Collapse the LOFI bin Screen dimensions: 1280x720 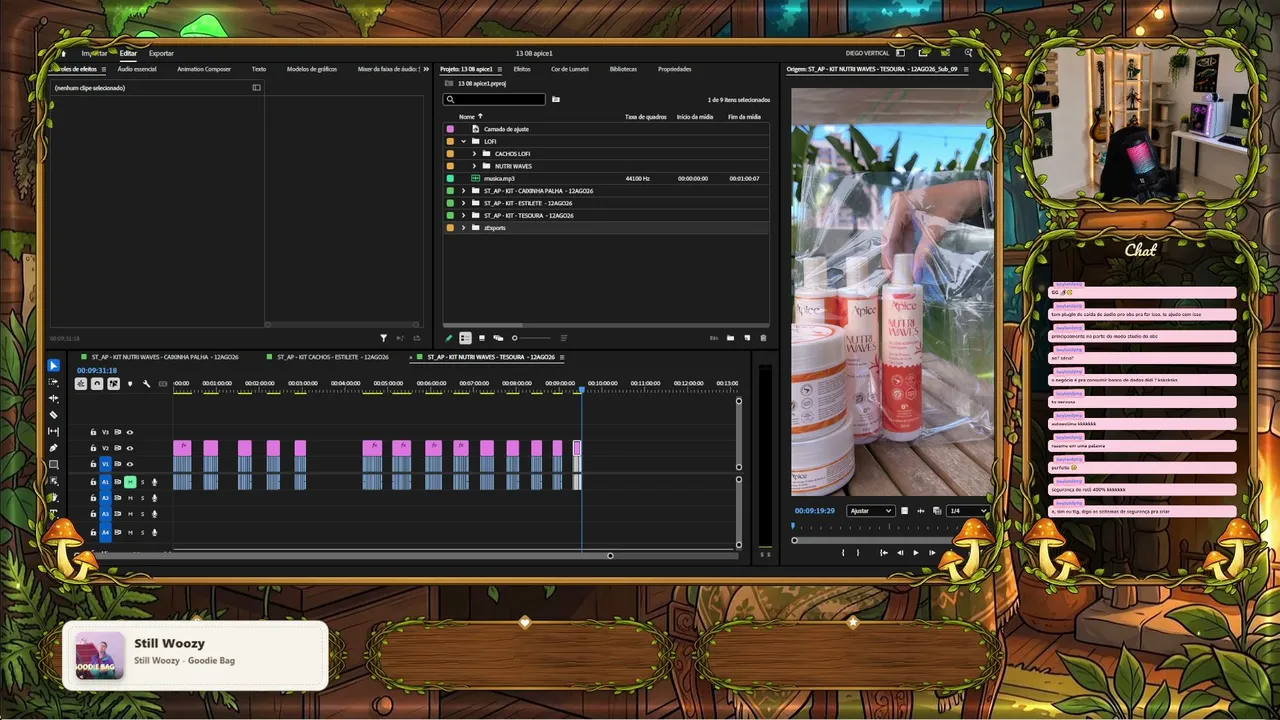(463, 141)
